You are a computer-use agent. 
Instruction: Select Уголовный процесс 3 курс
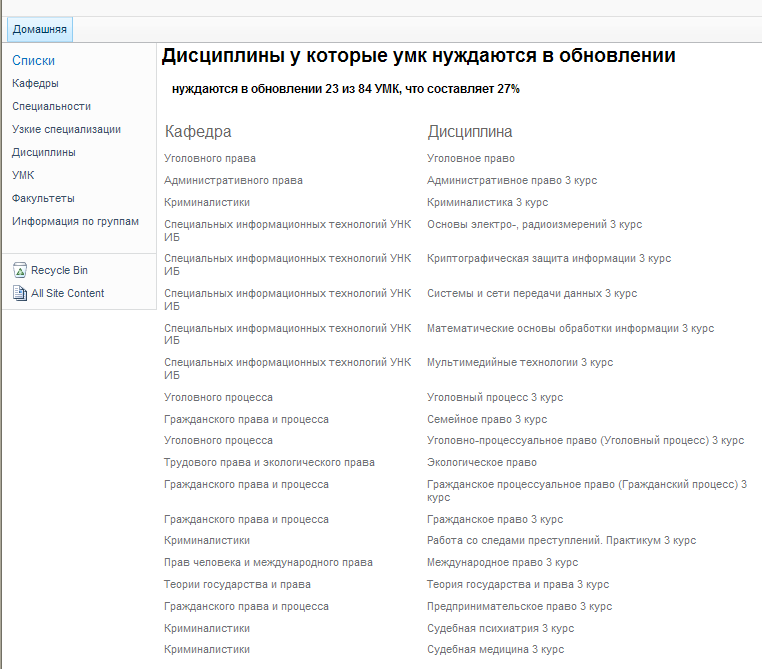pyautogui.click(x=495, y=397)
